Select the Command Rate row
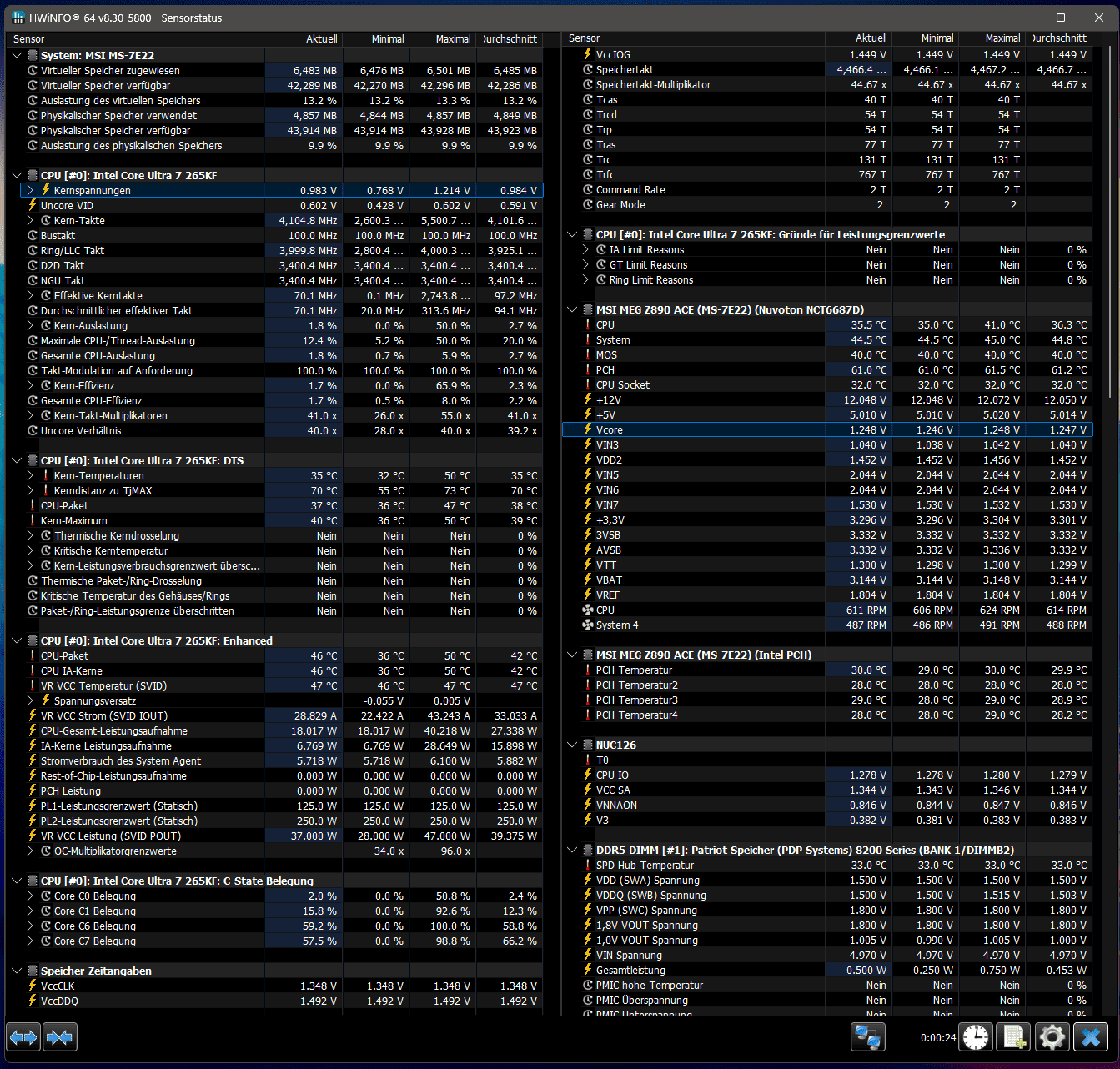1120x1069 pixels. pyautogui.click(x=827, y=190)
